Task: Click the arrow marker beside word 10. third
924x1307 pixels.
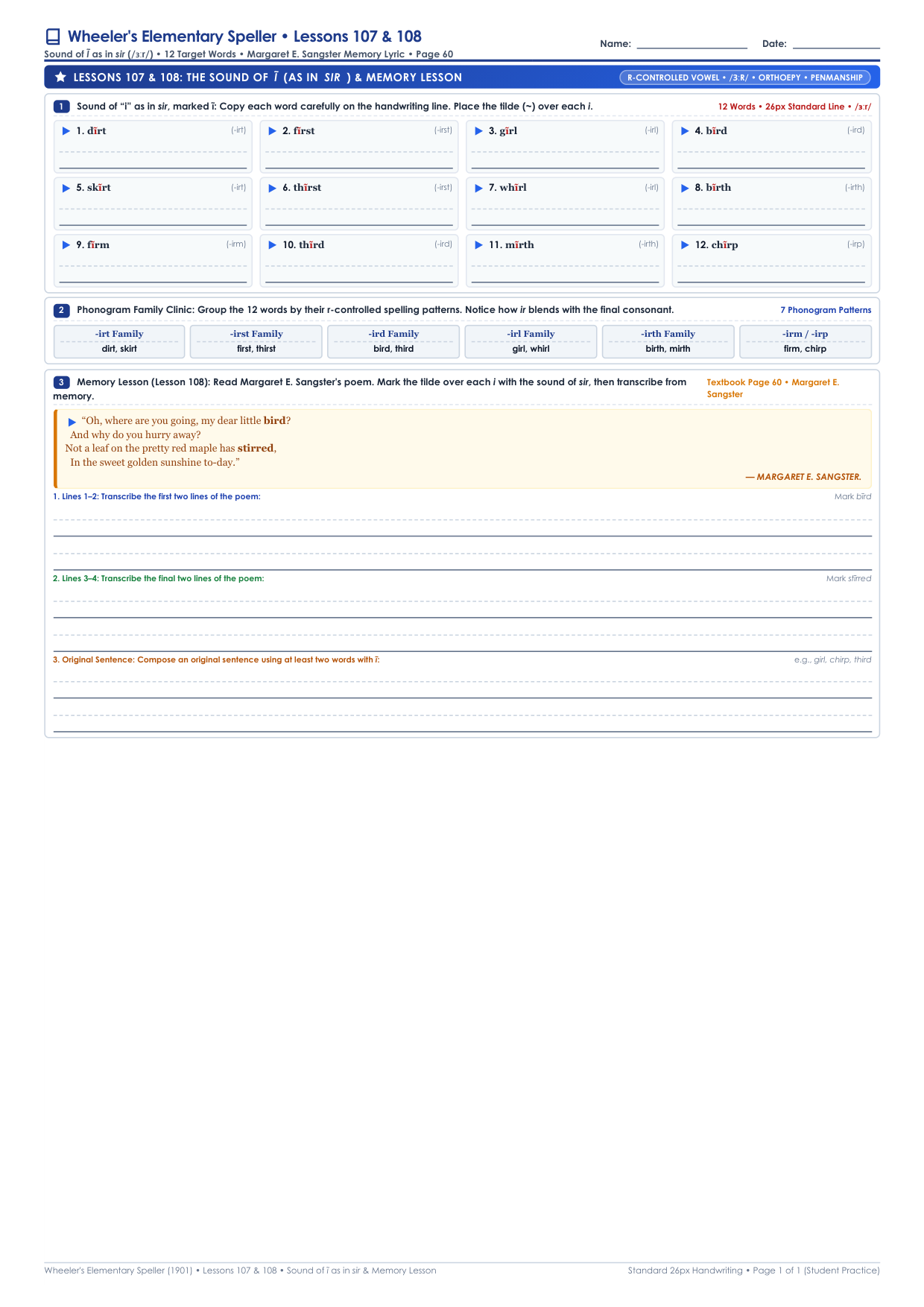Action: tap(273, 245)
